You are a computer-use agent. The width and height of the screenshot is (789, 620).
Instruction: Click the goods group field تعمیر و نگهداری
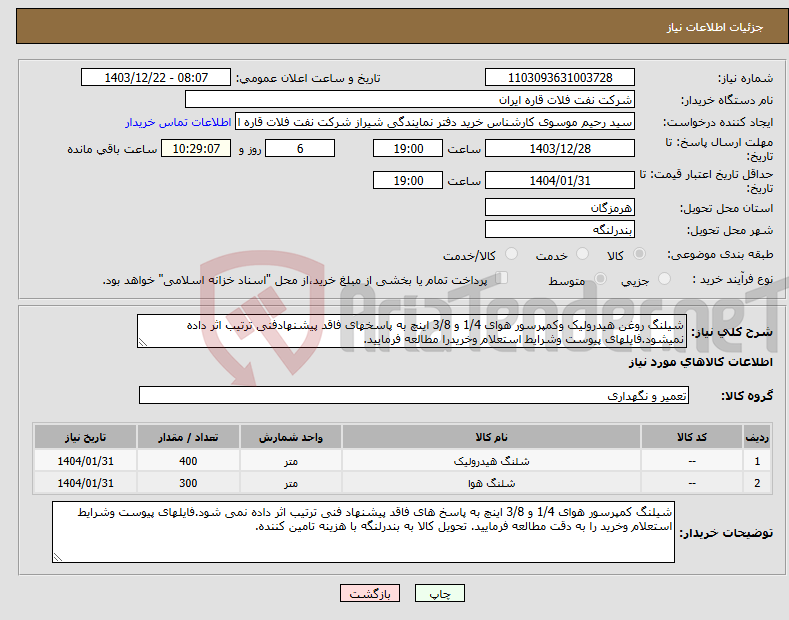pos(414,396)
